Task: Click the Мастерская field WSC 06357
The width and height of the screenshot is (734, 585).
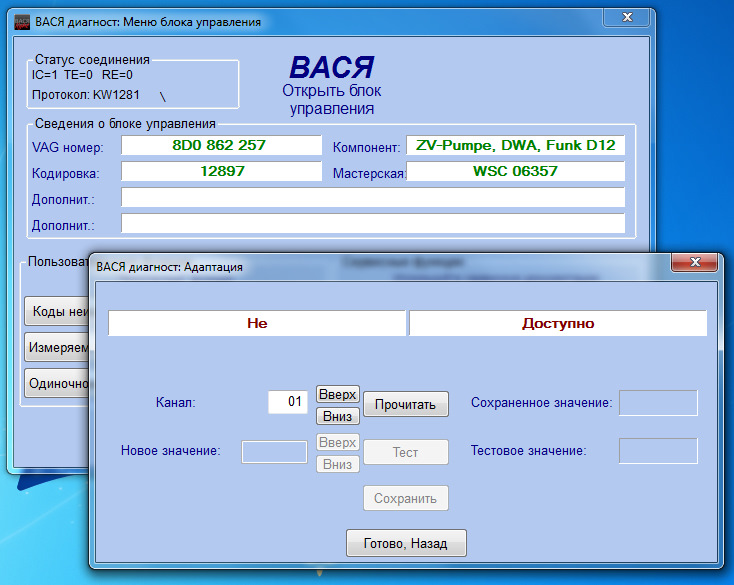Action: 515,171
